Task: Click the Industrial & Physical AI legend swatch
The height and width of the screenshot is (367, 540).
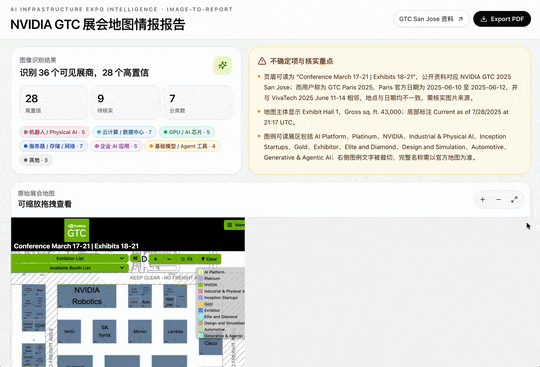Action: pos(201,291)
